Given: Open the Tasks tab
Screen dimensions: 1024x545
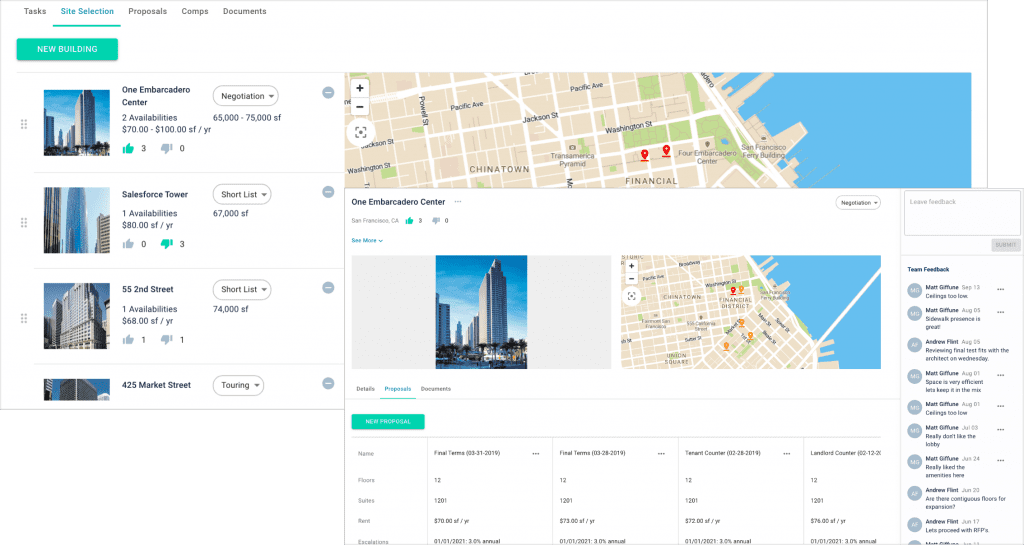Looking at the screenshot, I should click(x=35, y=11).
